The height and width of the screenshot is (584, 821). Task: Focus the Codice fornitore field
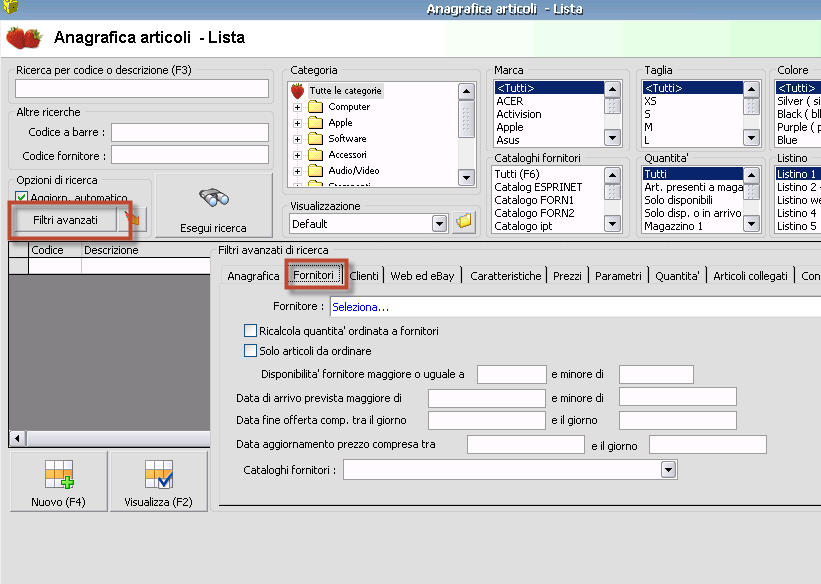click(190, 155)
